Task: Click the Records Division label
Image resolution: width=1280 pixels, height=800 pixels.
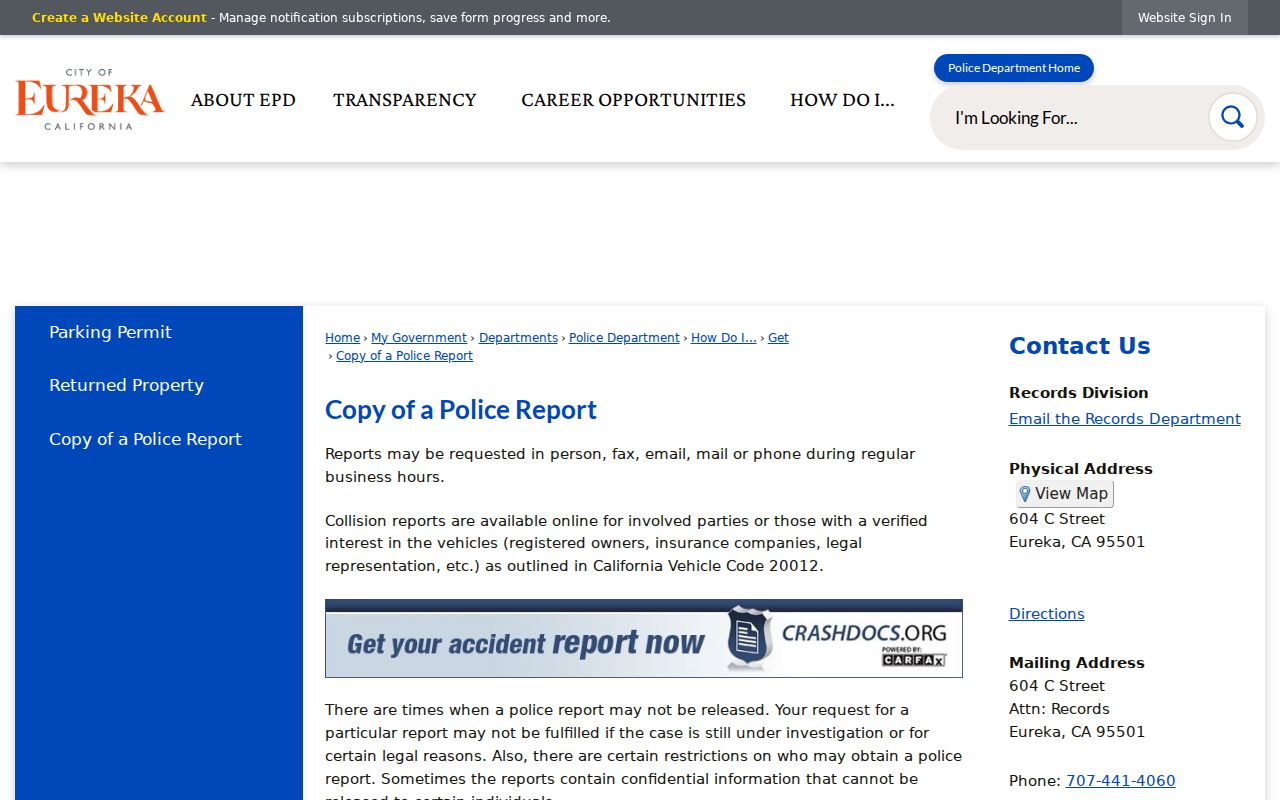Action: pos(1078,393)
